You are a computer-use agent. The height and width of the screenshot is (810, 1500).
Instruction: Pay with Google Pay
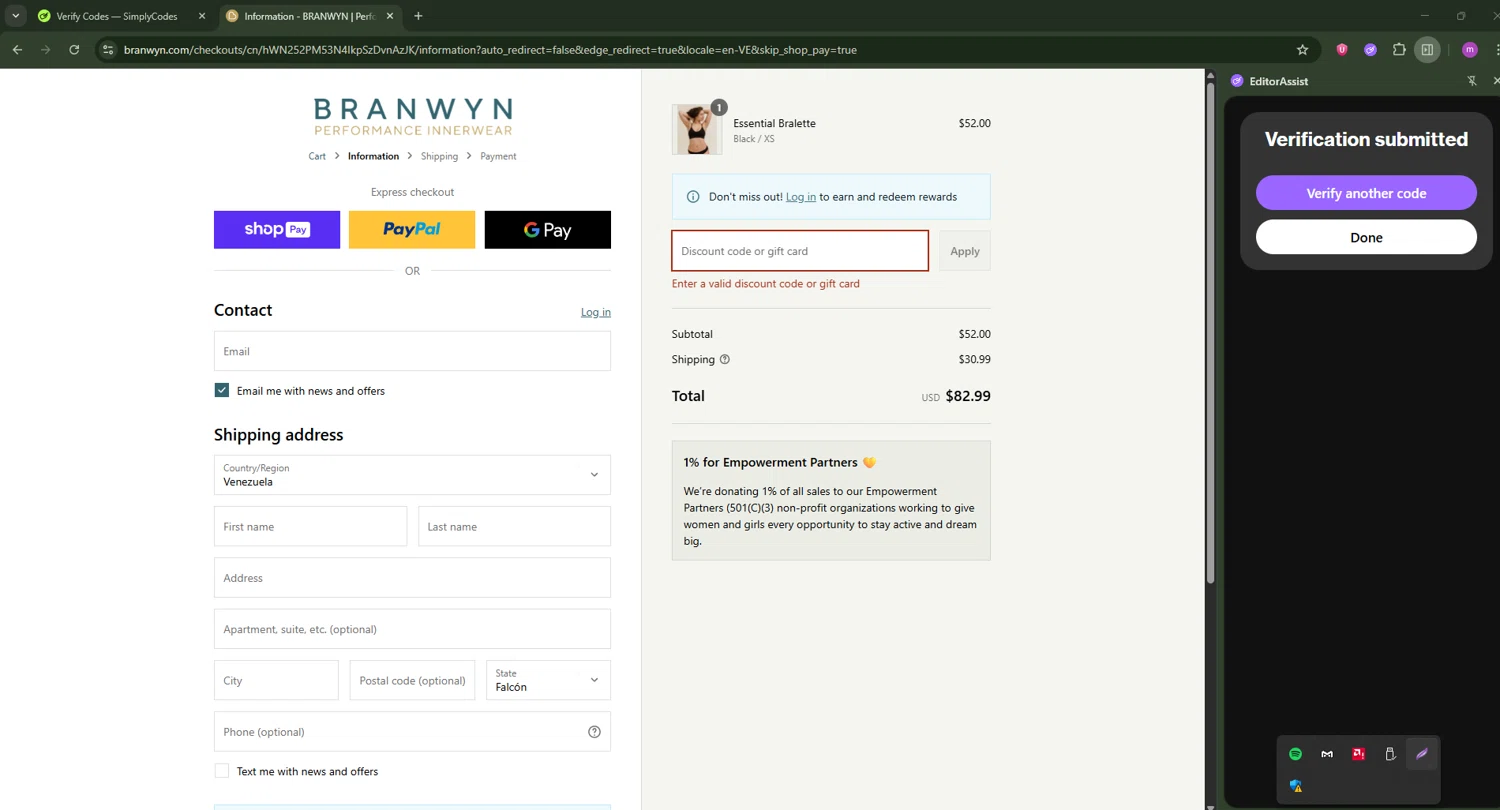pos(548,230)
